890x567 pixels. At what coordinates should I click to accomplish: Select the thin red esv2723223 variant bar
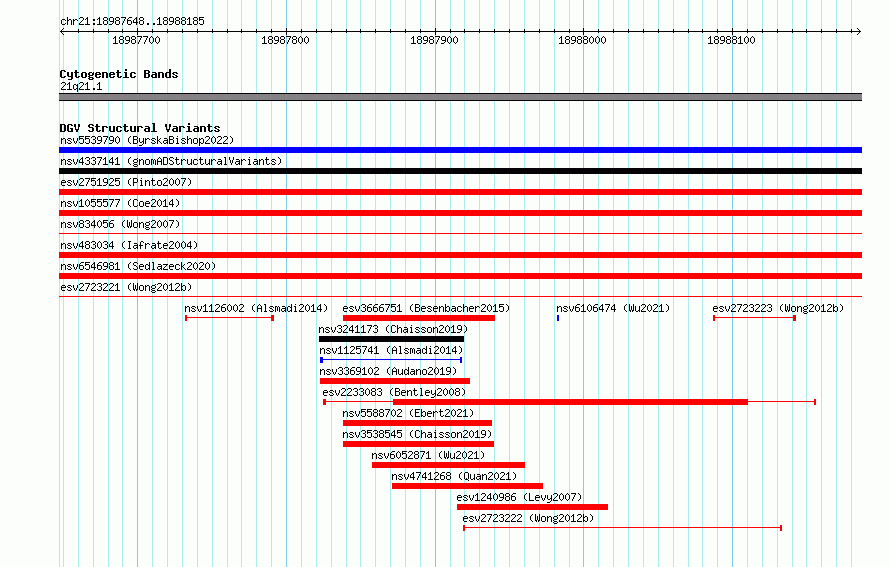pos(754,318)
